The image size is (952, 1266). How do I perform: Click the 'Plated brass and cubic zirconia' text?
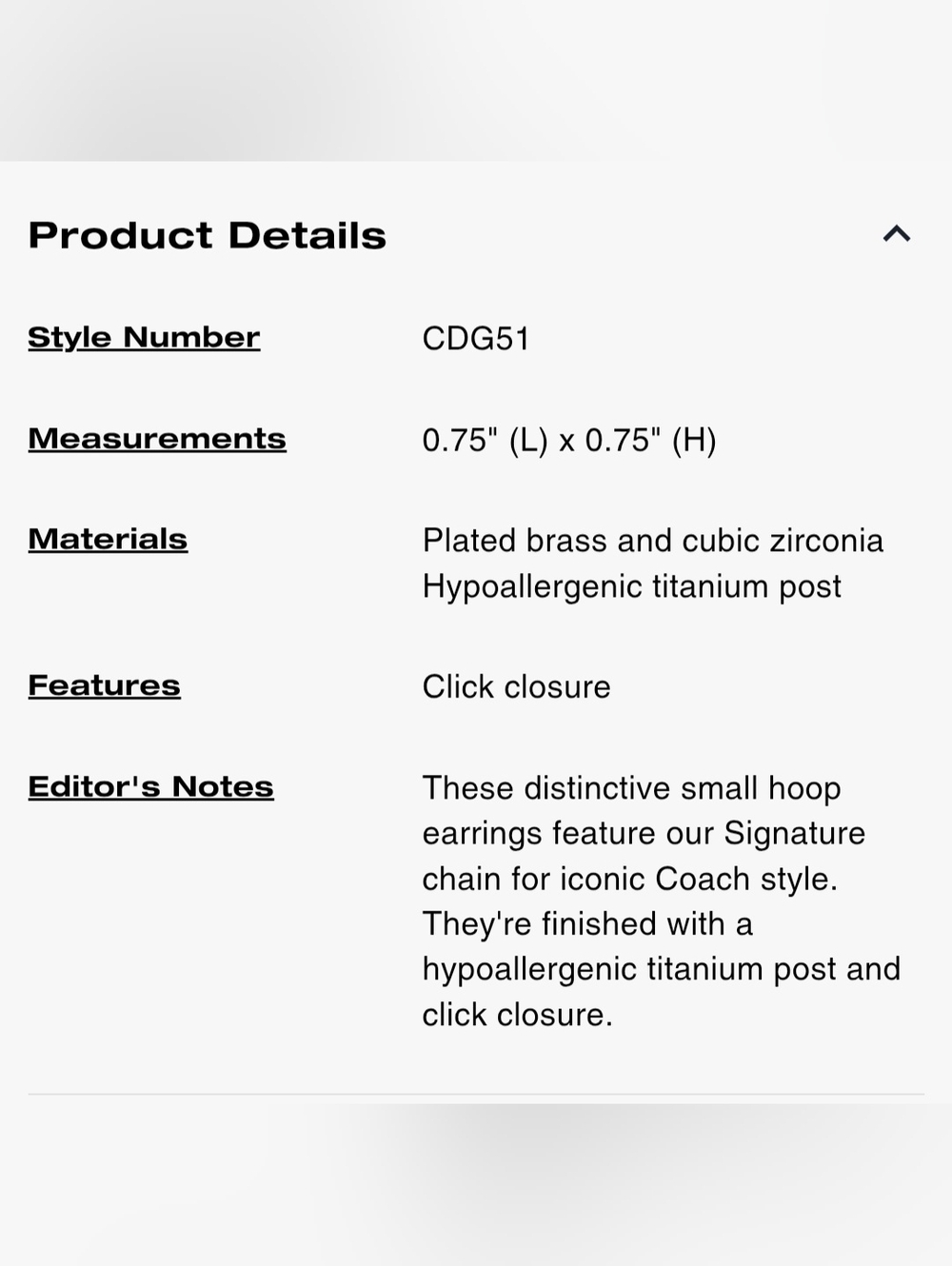point(653,541)
